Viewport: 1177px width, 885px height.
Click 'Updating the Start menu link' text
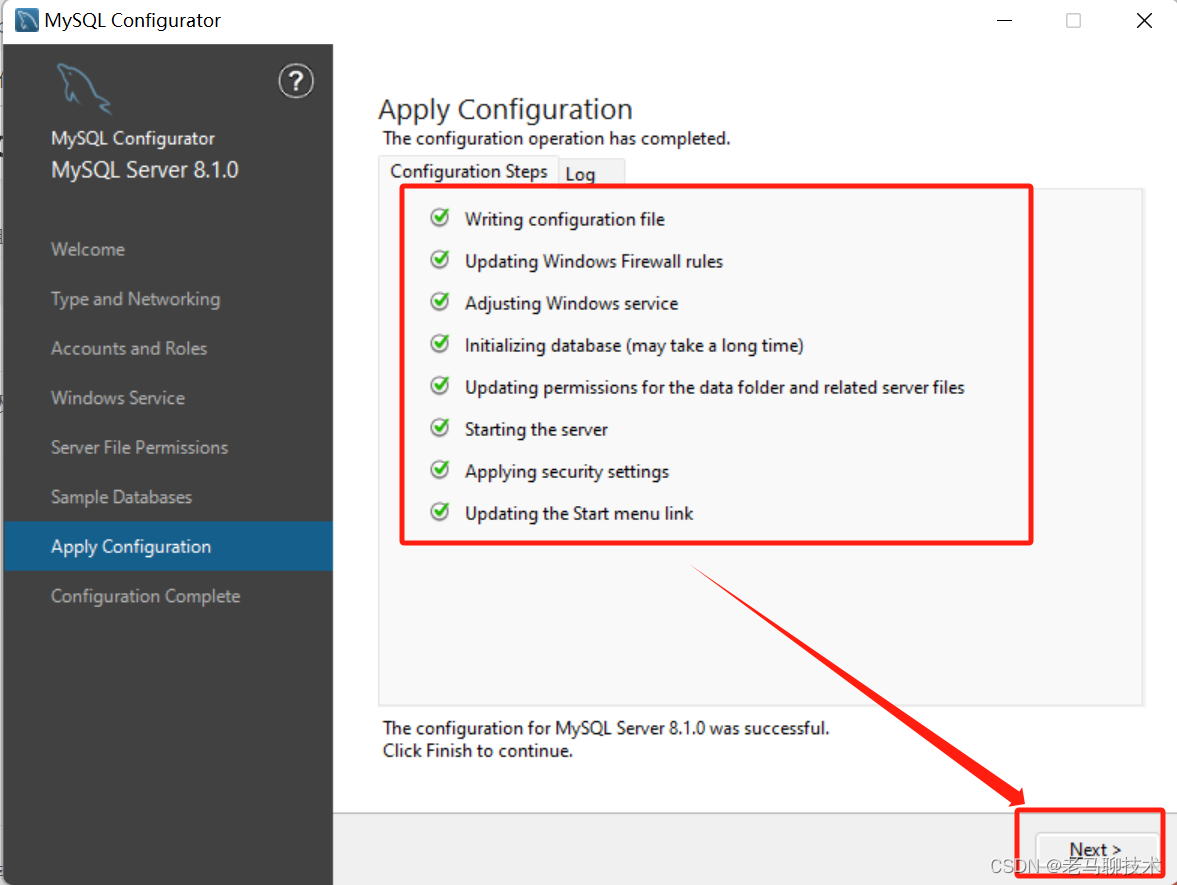coord(579,513)
